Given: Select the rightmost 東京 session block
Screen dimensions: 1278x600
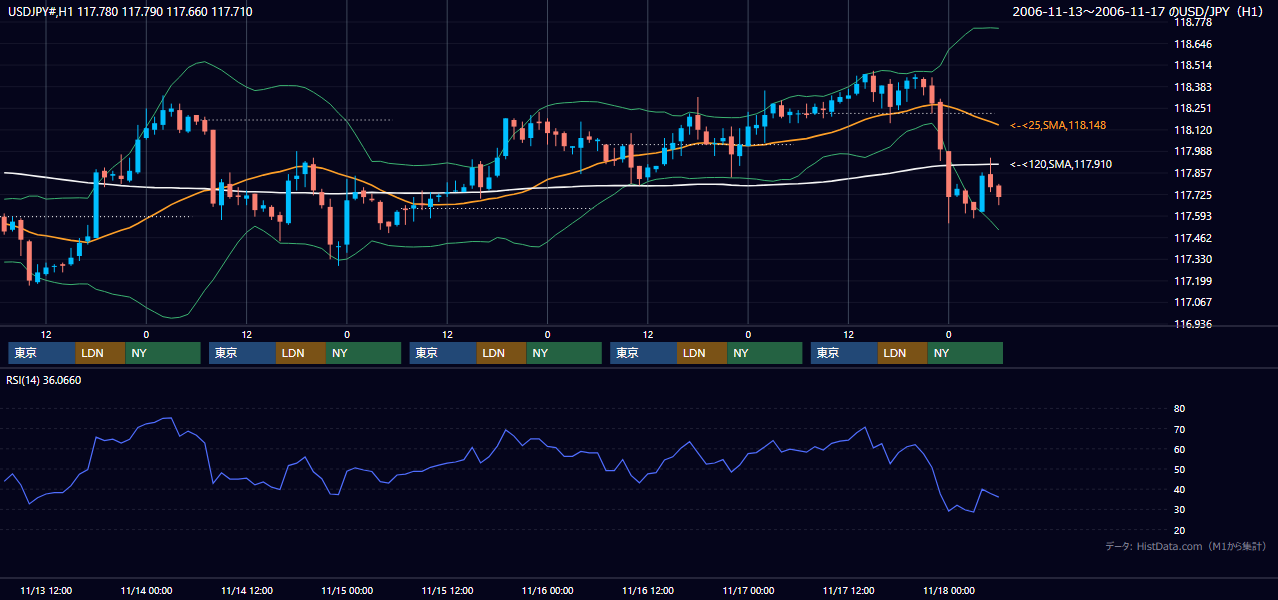Looking at the screenshot, I should (x=844, y=353).
